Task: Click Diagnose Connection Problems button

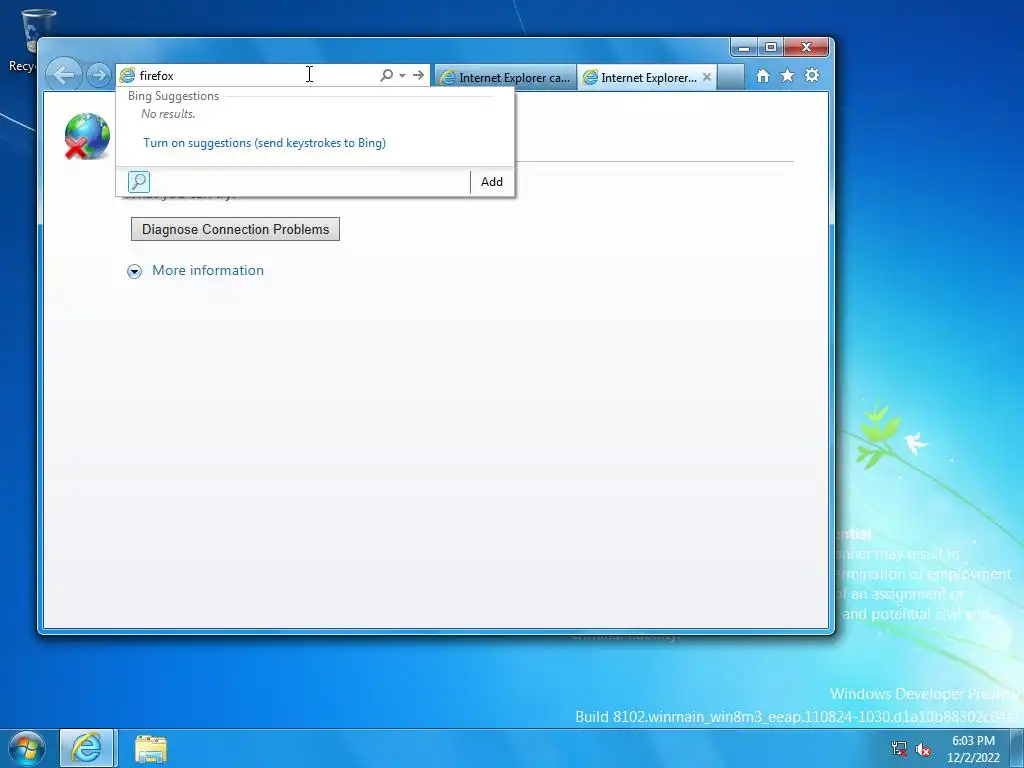Action: tap(235, 229)
